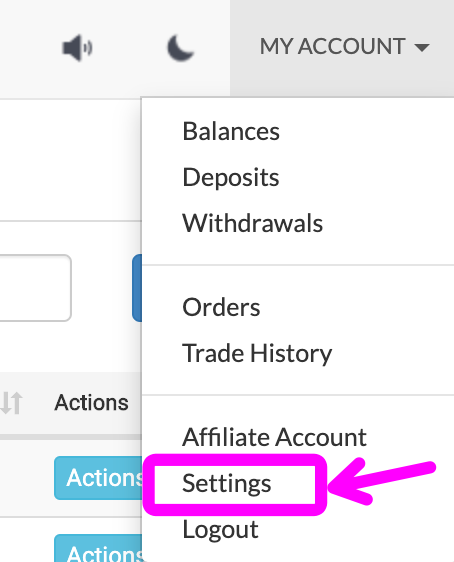Image resolution: width=454 pixels, height=562 pixels.
Task: Click into the empty text input box
Action: tap(35, 288)
